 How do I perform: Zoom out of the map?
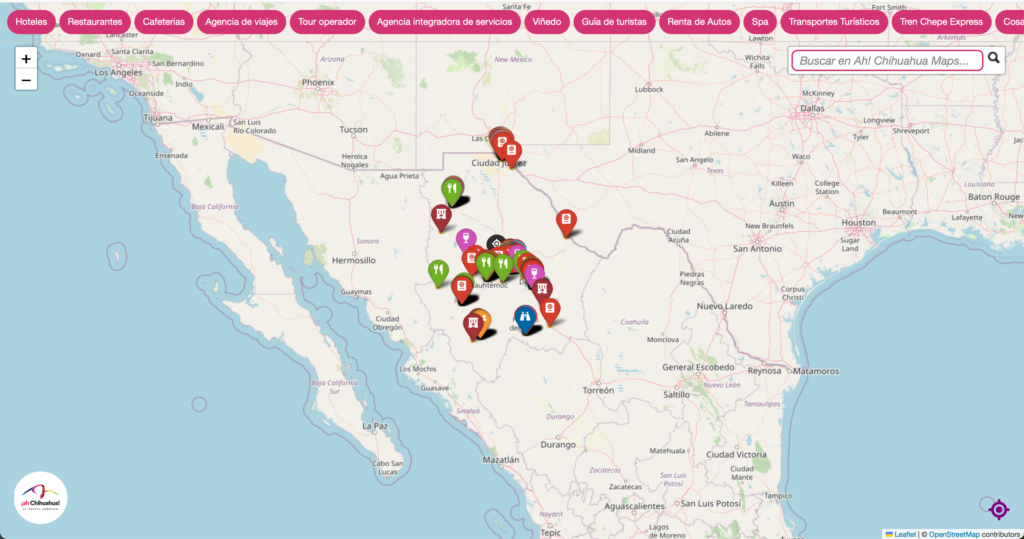click(x=26, y=80)
